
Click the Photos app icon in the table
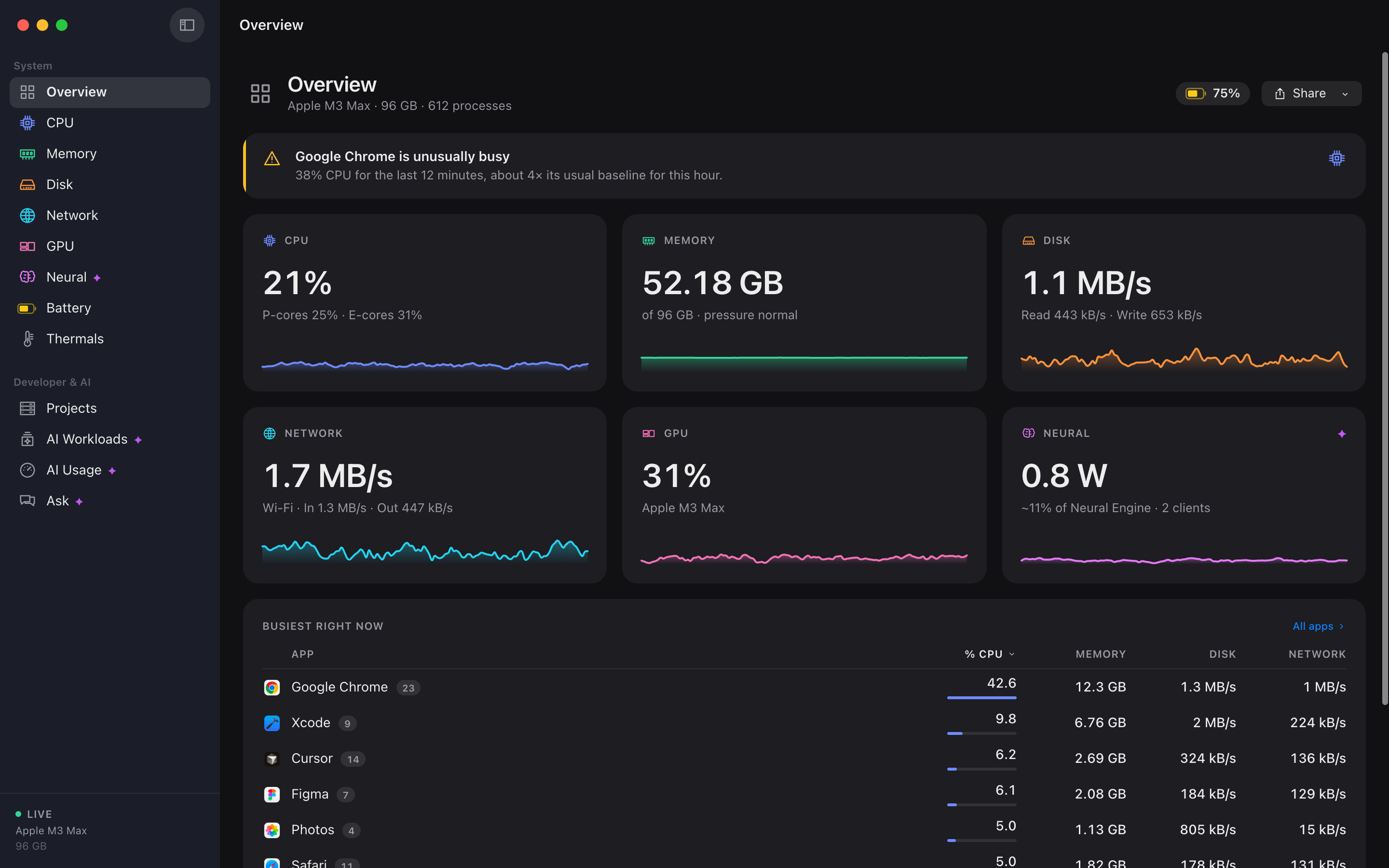point(272,830)
